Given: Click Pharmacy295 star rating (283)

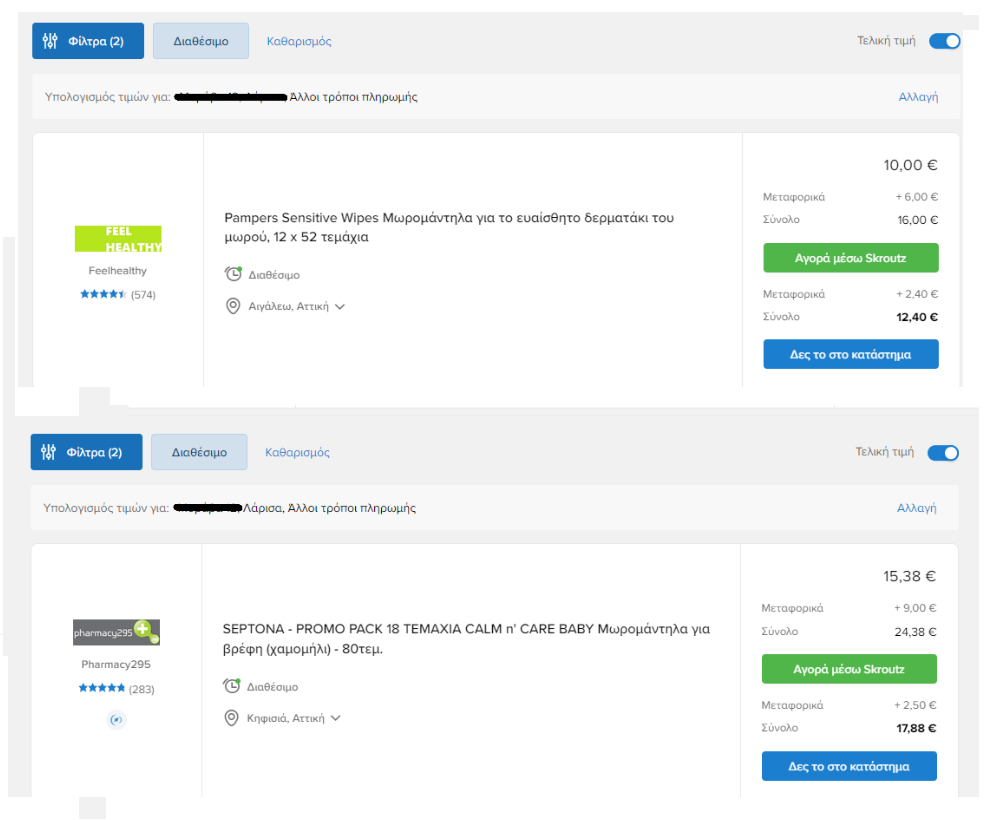Looking at the screenshot, I should point(116,689).
